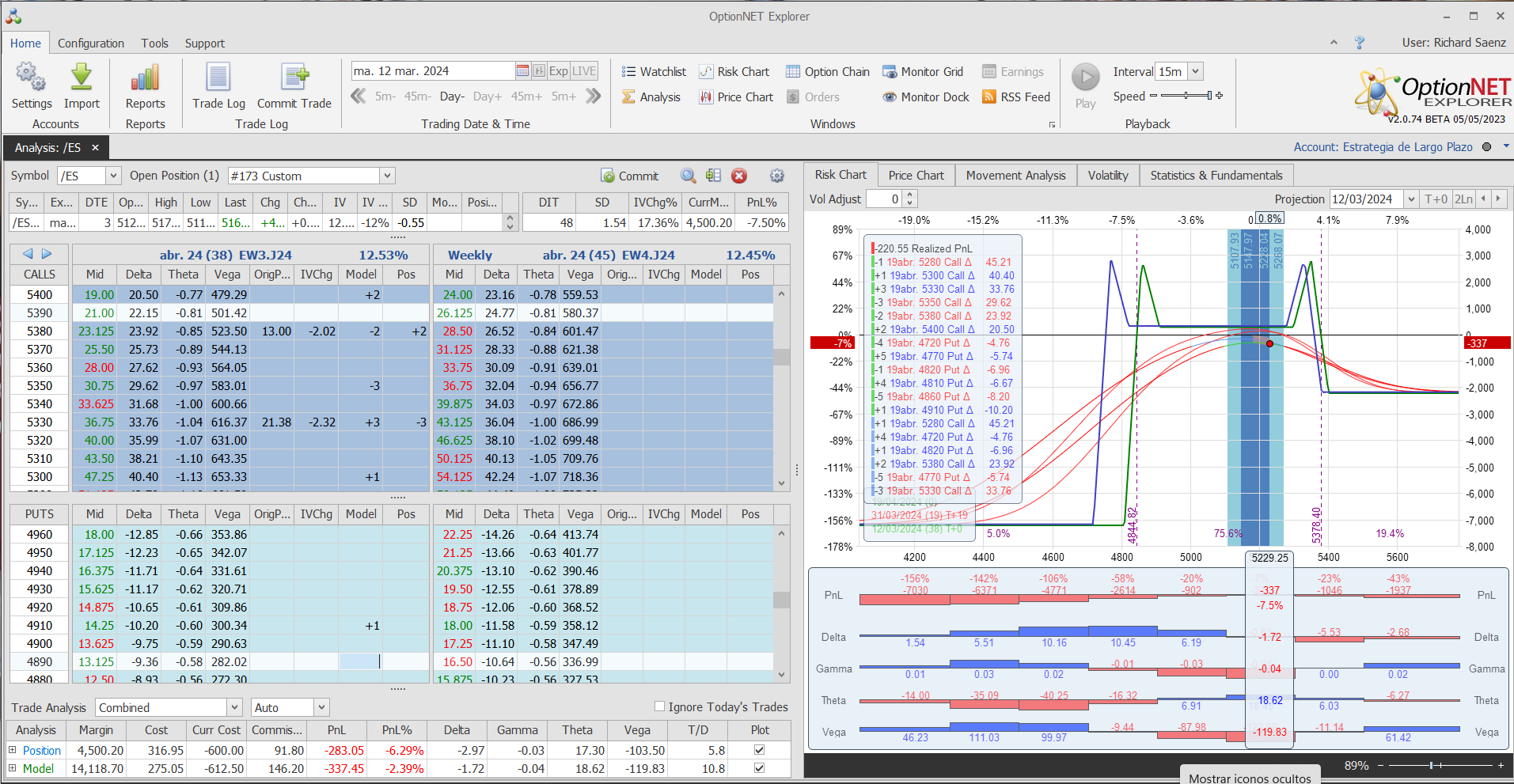Click the magnifier search icon beside Commit

(689, 176)
